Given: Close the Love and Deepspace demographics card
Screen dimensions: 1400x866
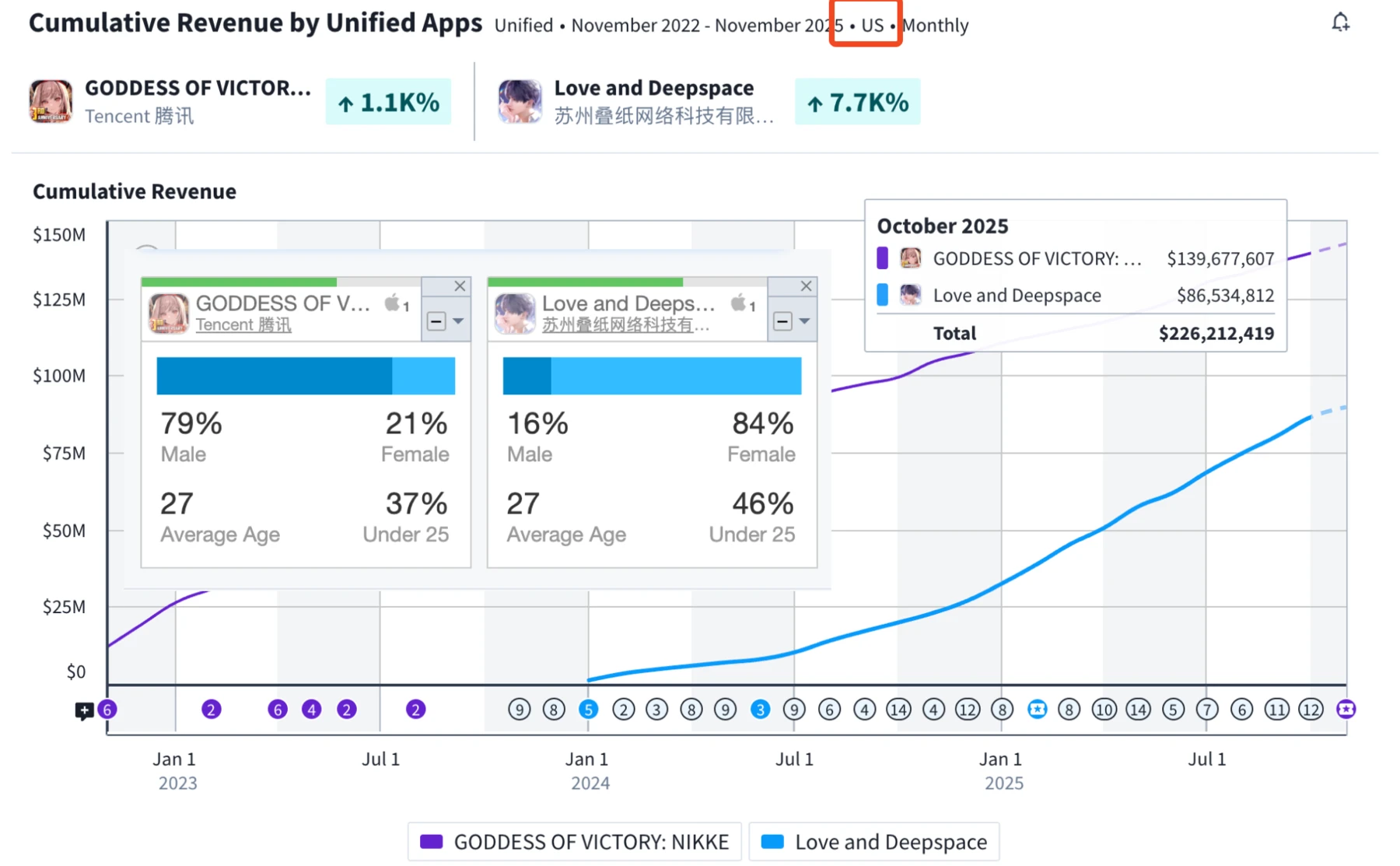Looking at the screenshot, I should pyautogui.click(x=806, y=286).
